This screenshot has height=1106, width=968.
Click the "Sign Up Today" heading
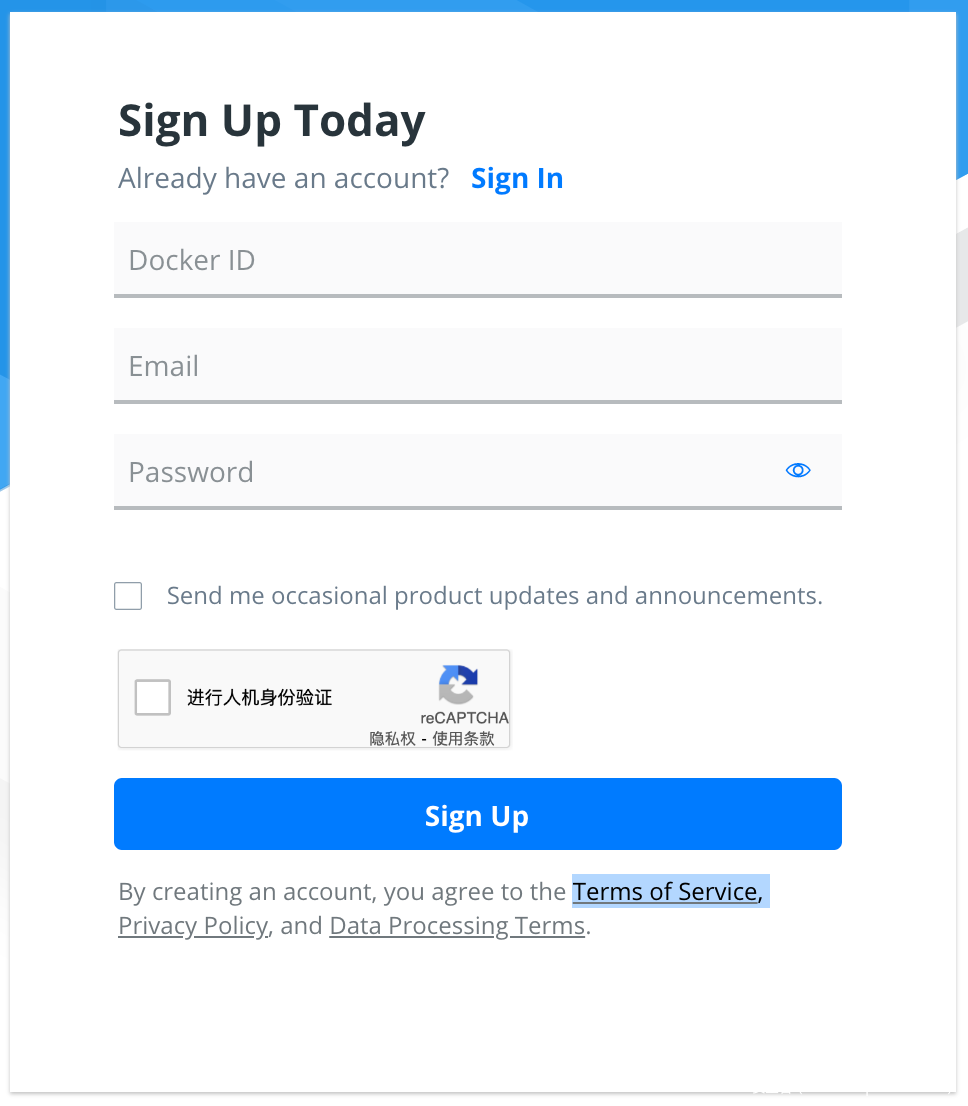[x=272, y=121]
